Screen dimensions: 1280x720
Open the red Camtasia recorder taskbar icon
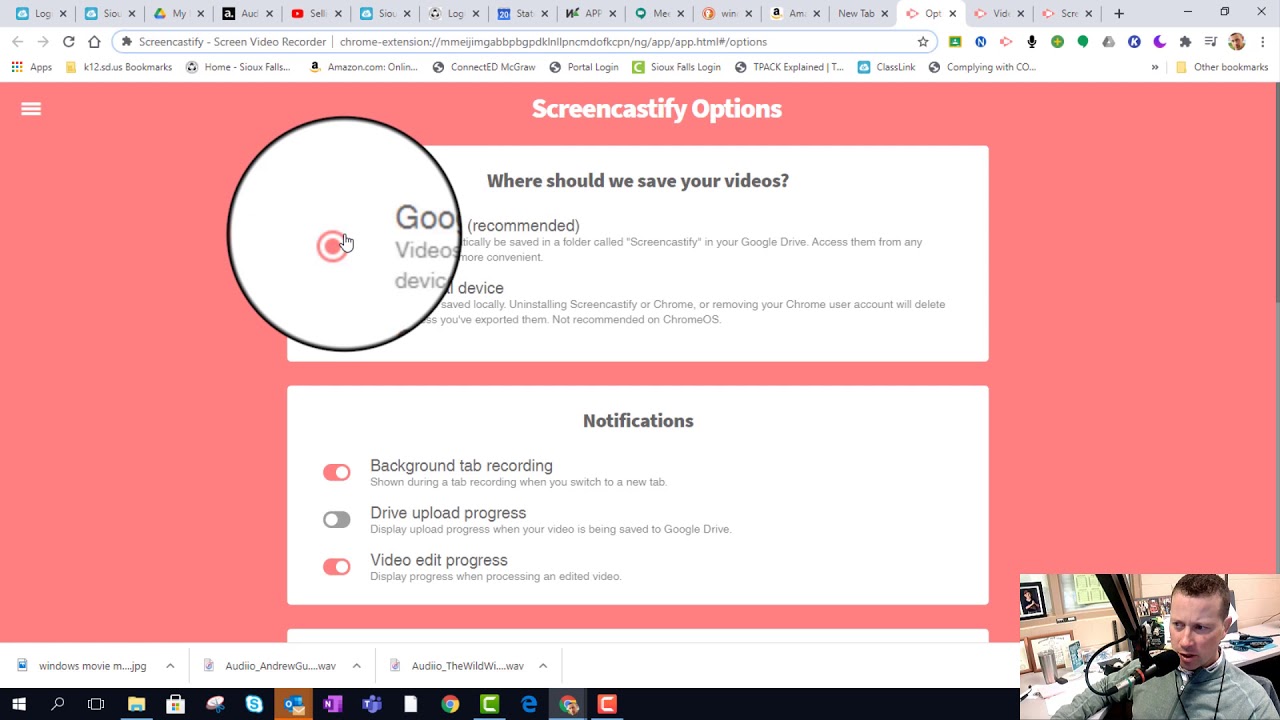coord(607,705)
